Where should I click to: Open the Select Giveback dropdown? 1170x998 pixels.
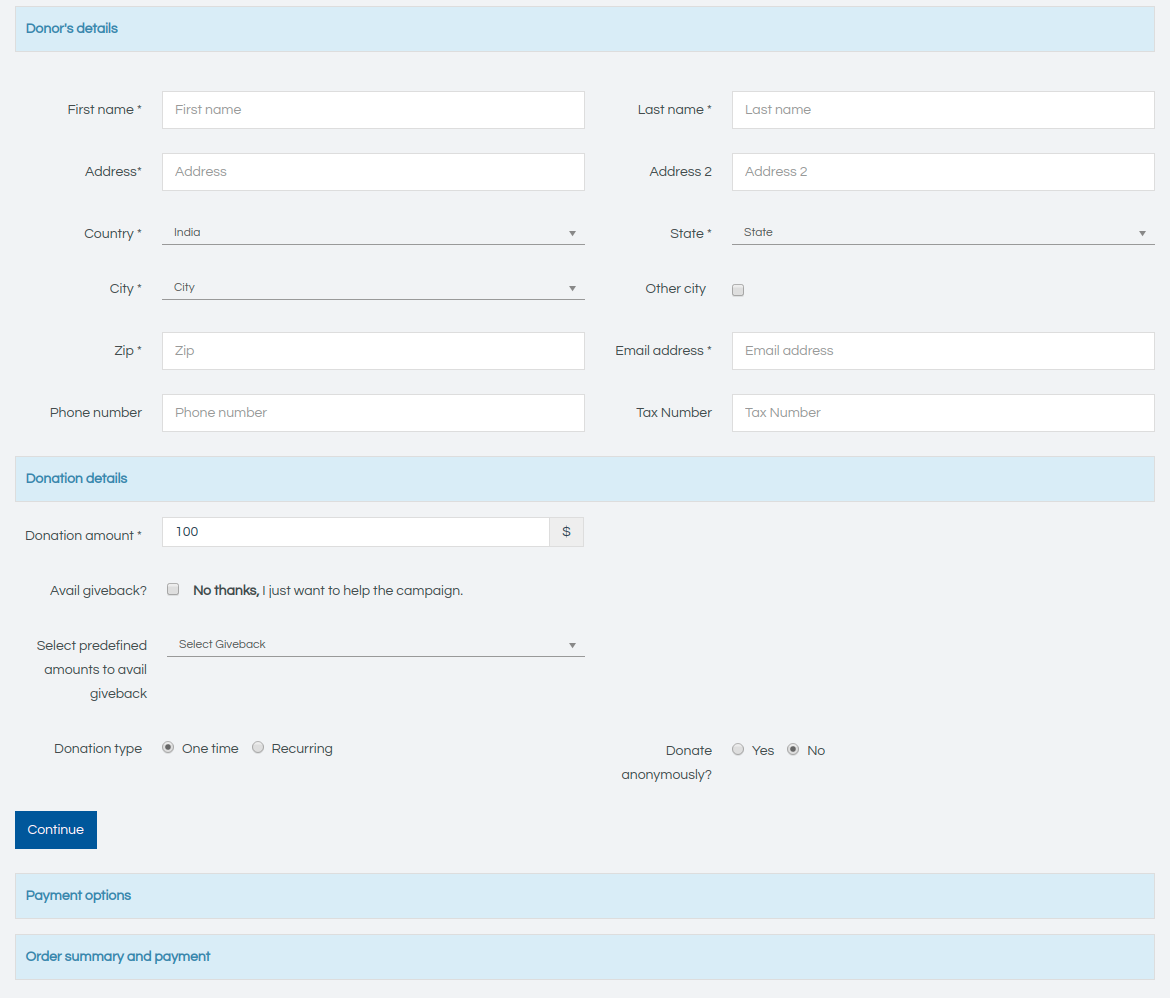[374, 645]
